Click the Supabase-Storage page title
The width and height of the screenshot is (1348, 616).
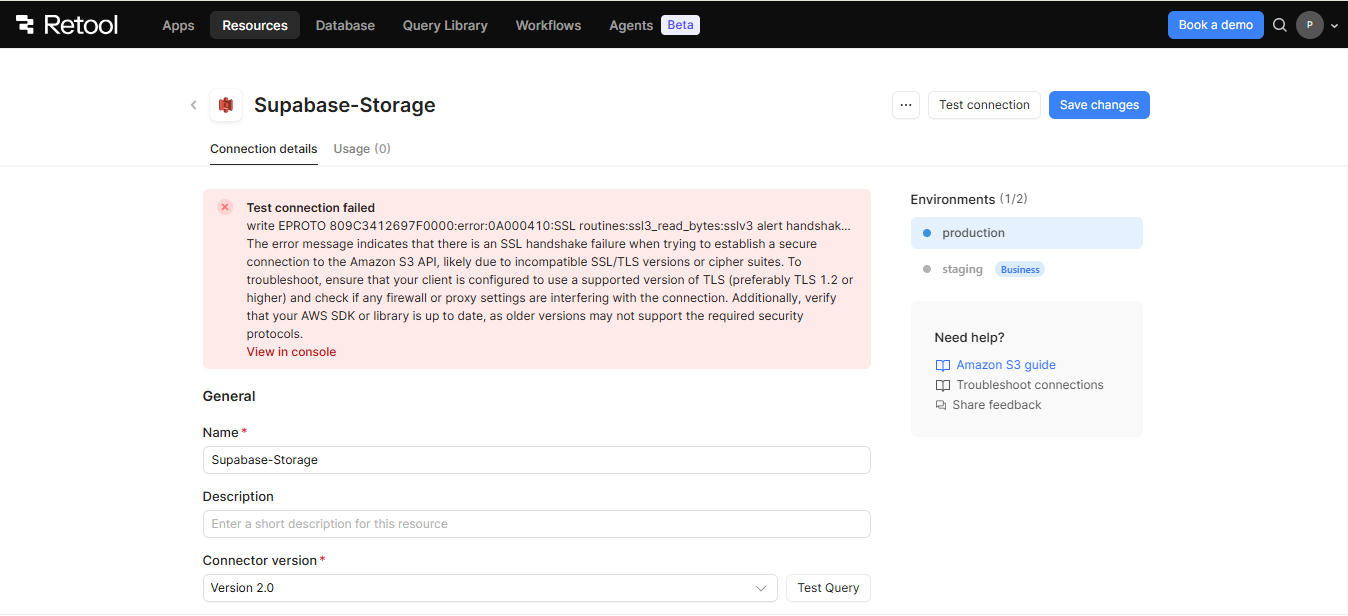point(345,105)
